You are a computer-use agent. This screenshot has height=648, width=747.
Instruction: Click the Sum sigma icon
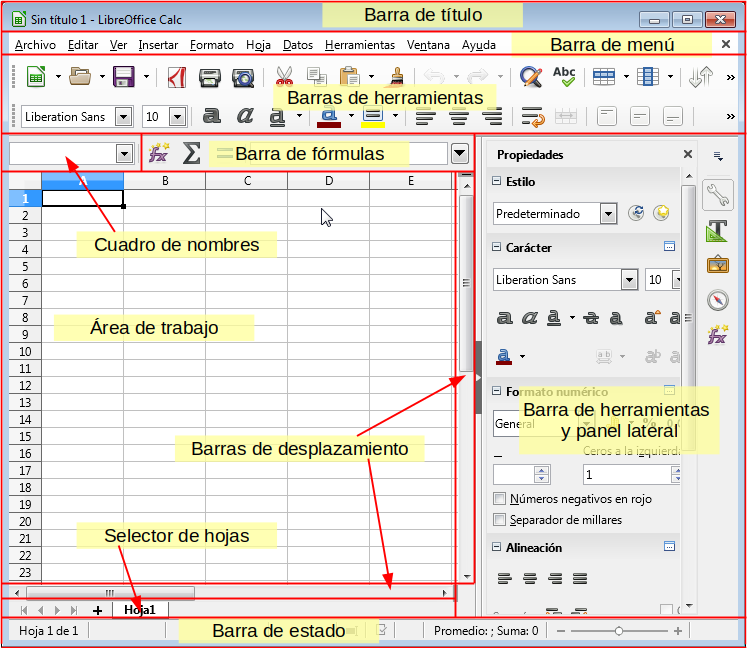tap(192, 153)
